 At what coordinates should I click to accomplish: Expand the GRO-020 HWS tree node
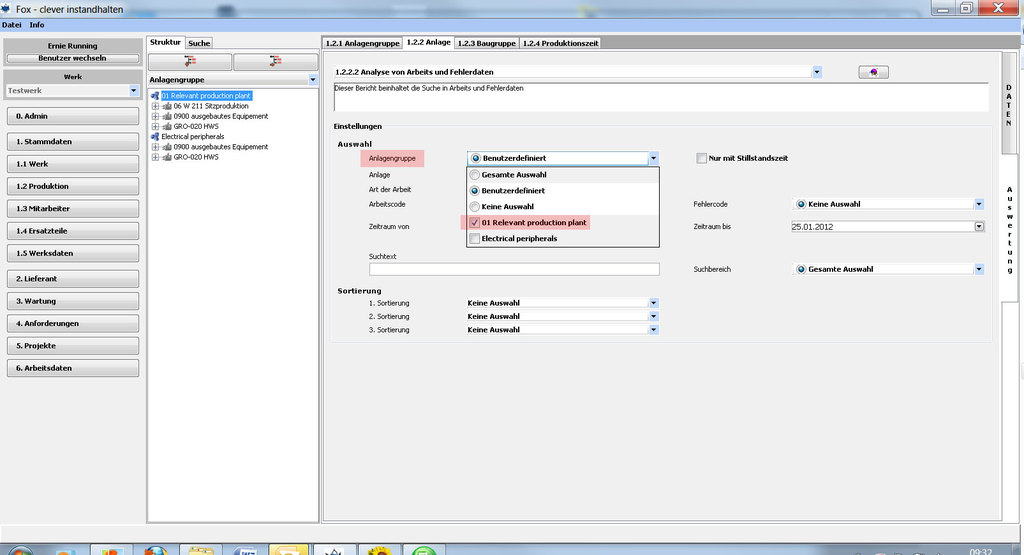[155, 126]
